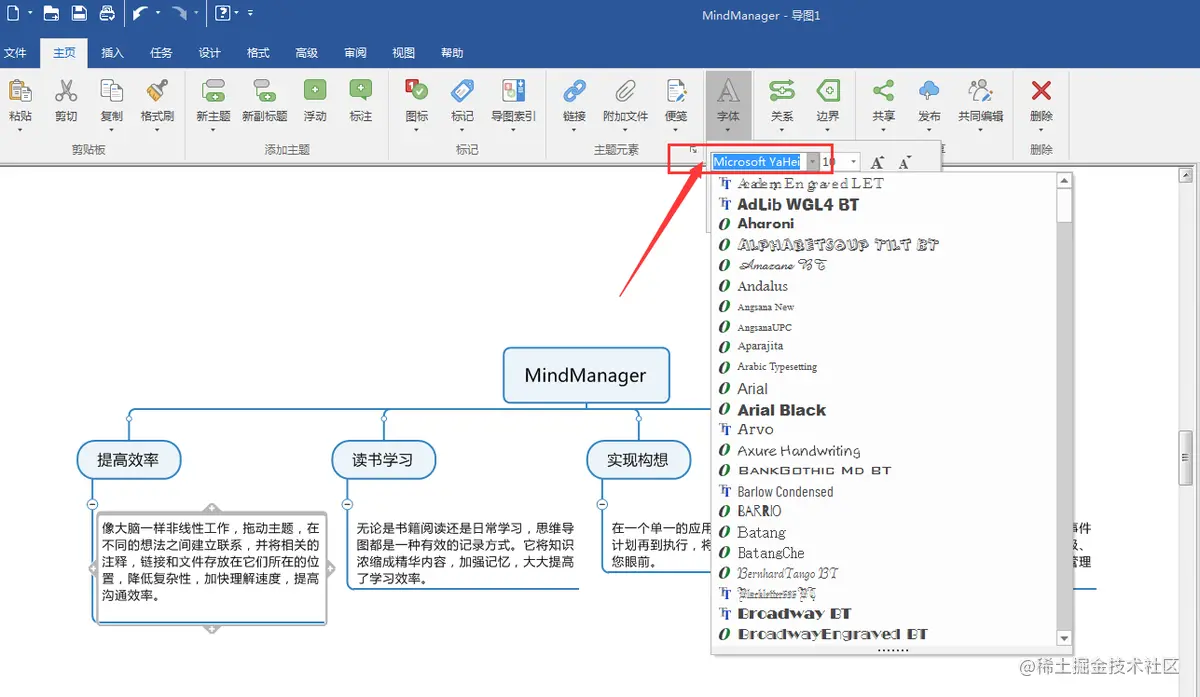The height and width of the screenshot is (697, 1200).
Task: Click the 共享 (Share) icon
Action: click(884, 92)
